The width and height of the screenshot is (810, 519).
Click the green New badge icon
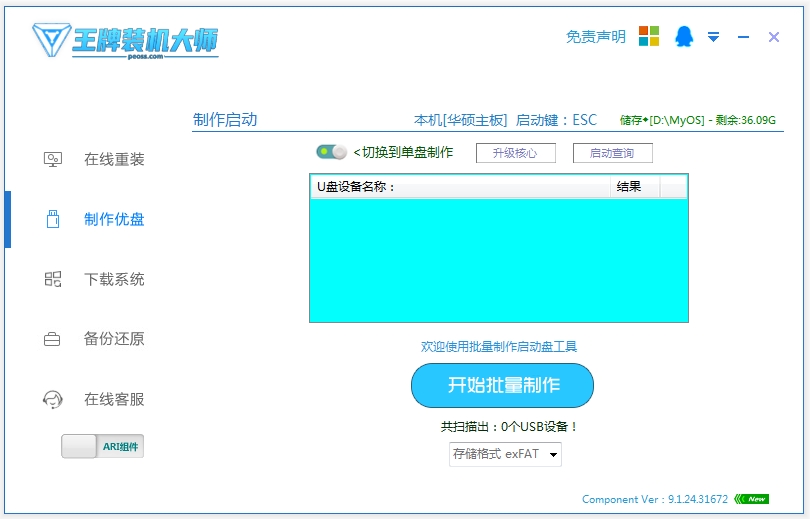click(x=752, y=499)
